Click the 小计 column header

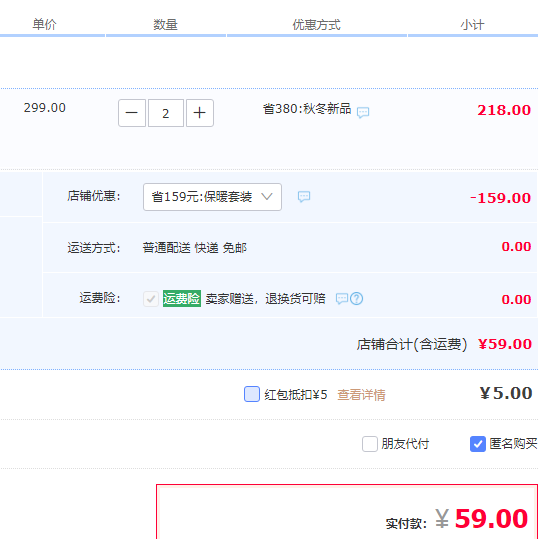point(472,25)
